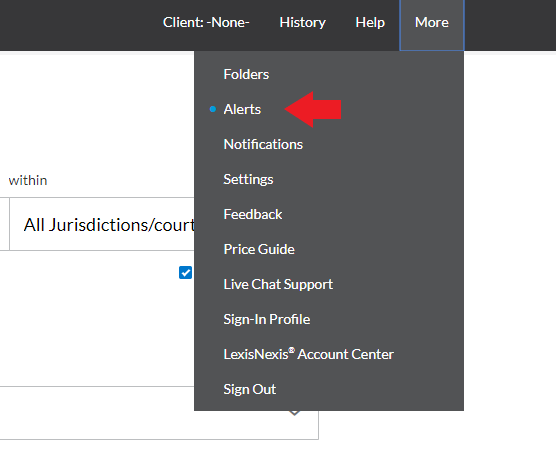Open Help from the top bar
The width and height of the screenshot is (556, 449).
coord(370,23)
